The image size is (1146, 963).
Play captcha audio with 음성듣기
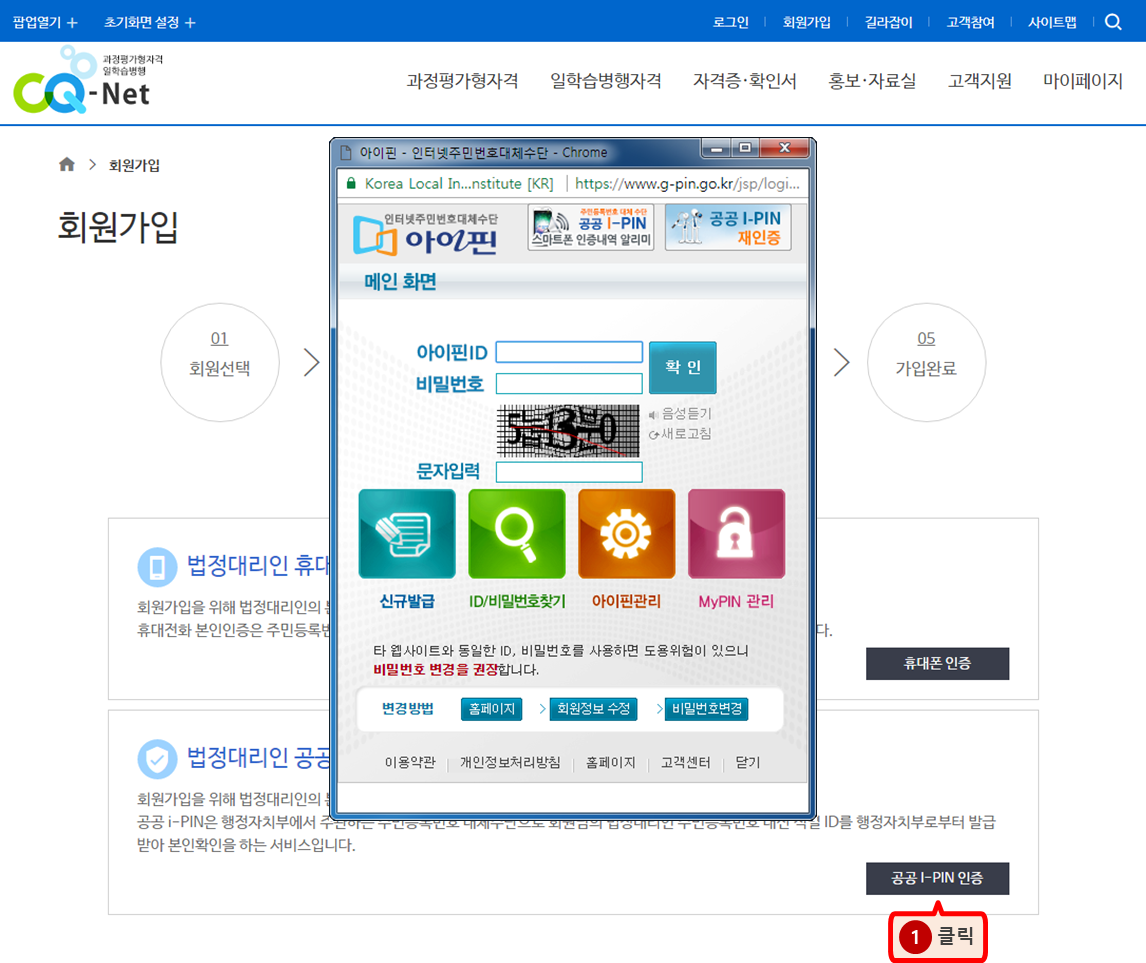point(680,414)
